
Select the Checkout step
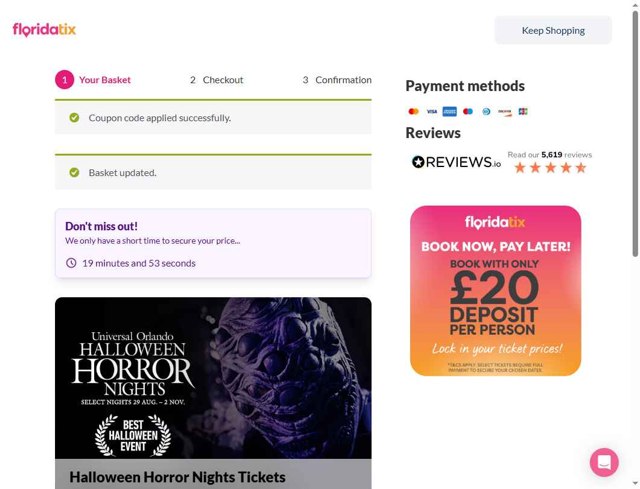coord(216,80)
